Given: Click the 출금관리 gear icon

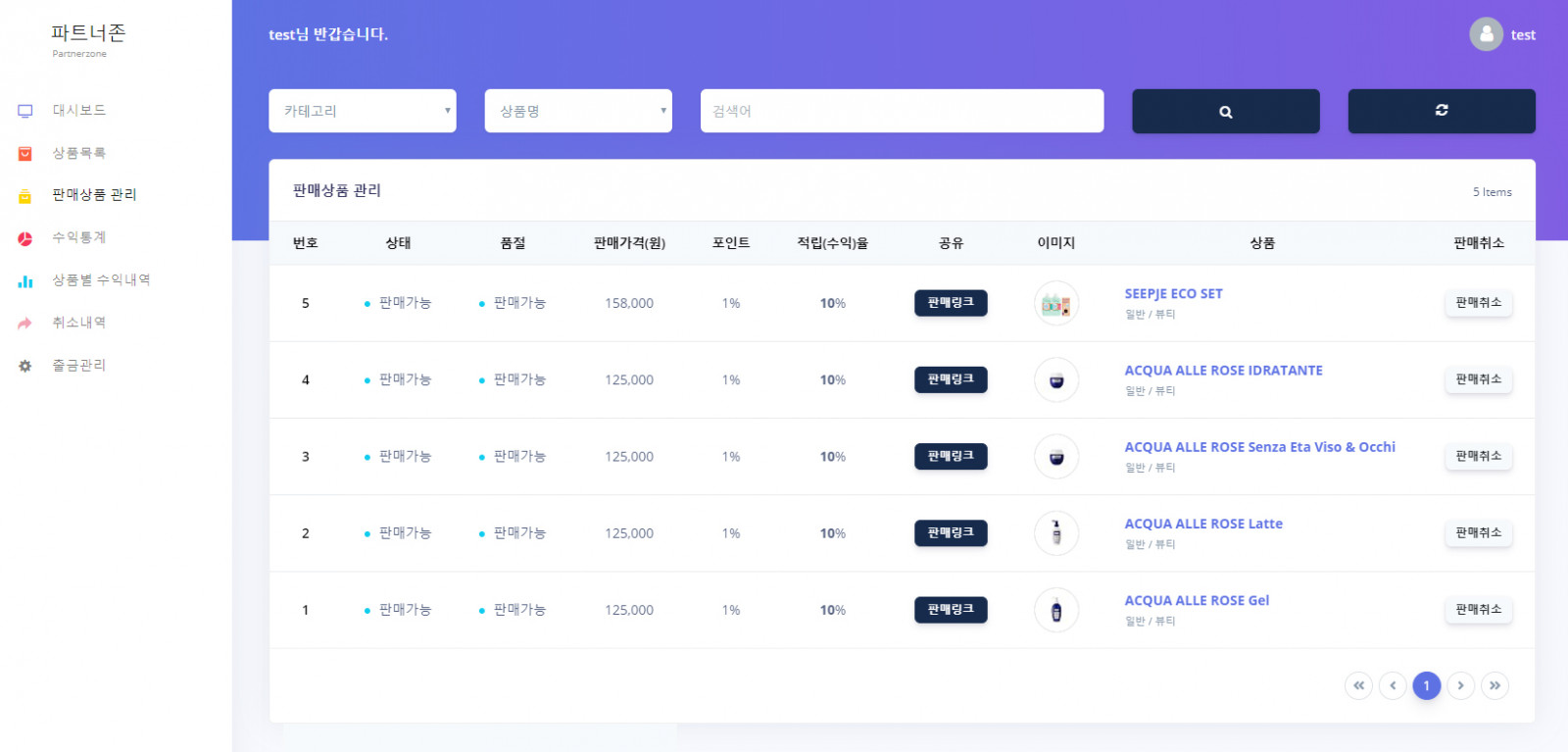Looking at the screenshot, I should [25, 366].
